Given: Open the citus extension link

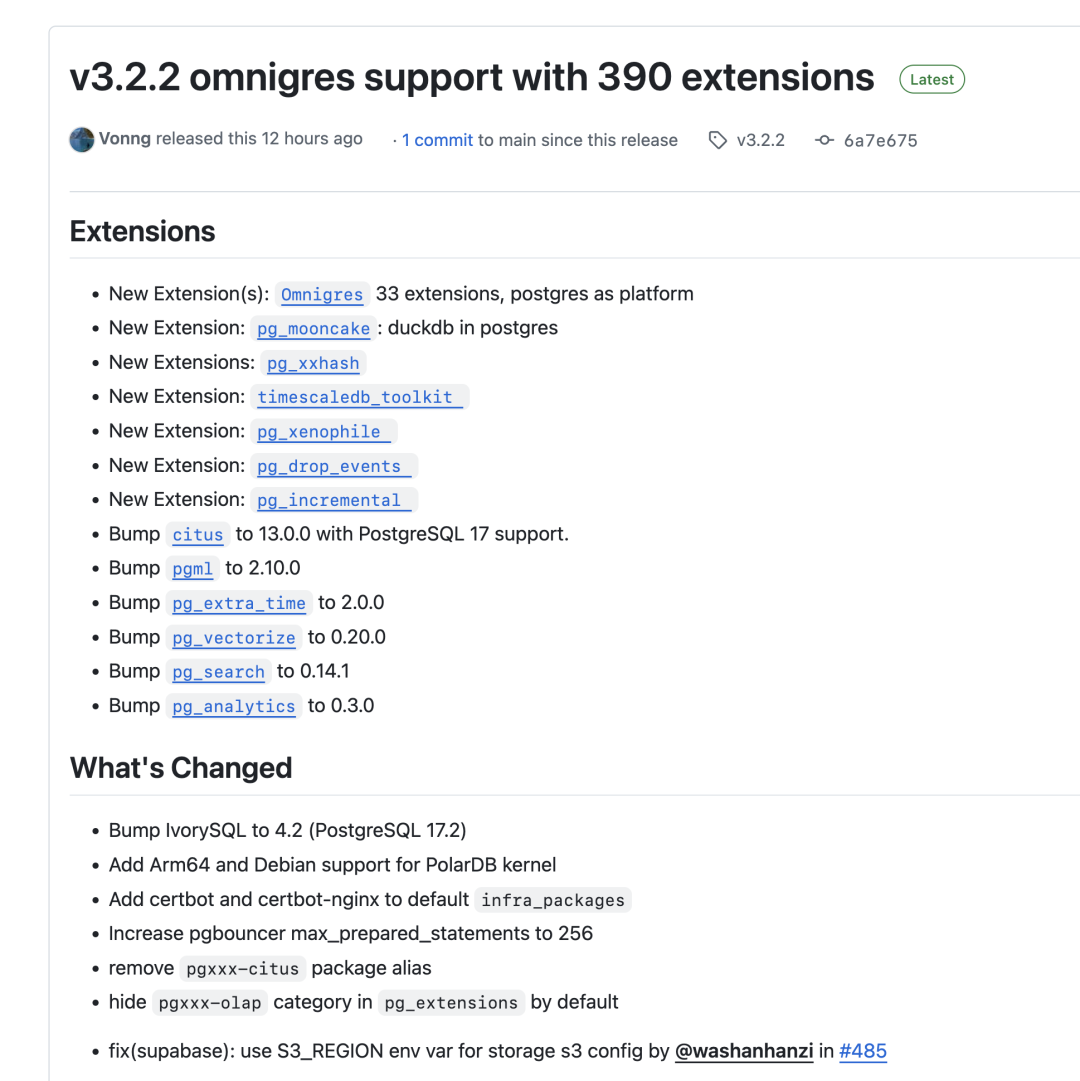Looking at the screenshot, I should (x=197, y=535).
